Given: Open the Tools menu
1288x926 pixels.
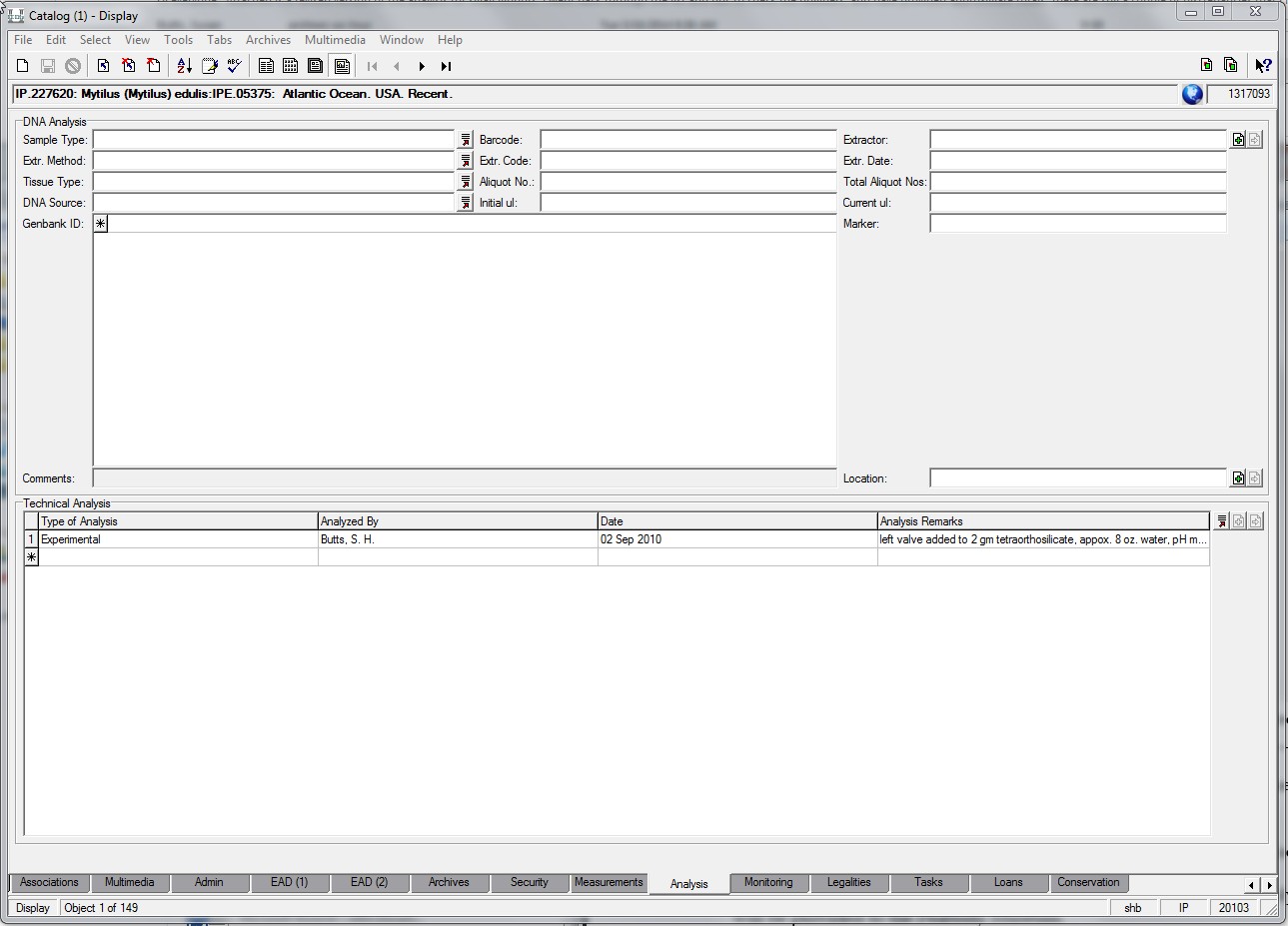Looking at the screenshot, I should tap(179, 40).
